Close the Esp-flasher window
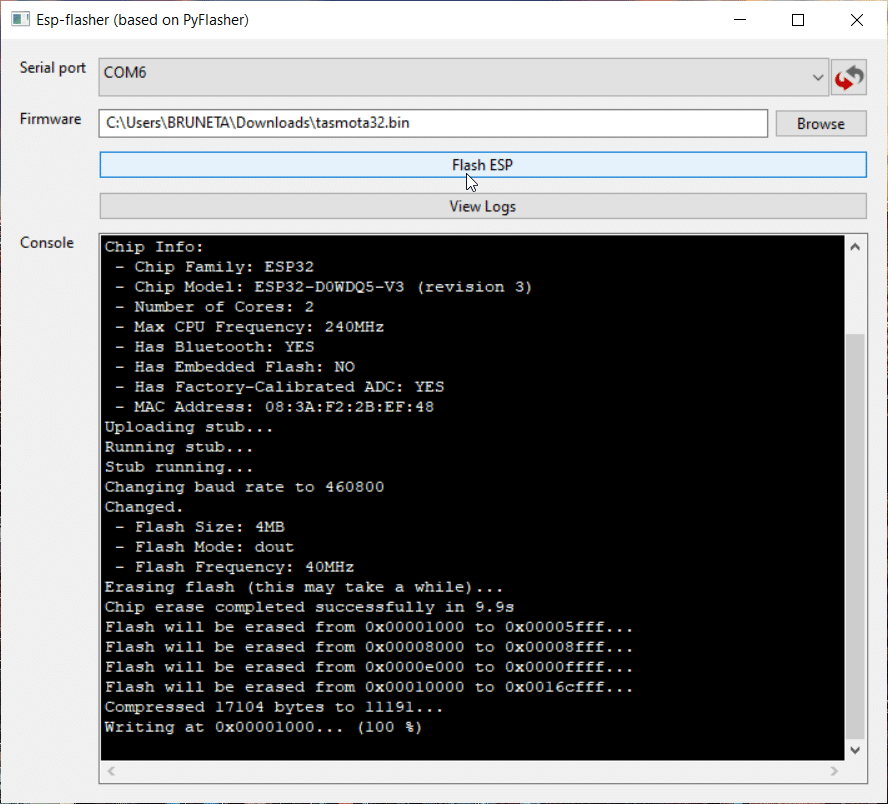Viewport: 888px width, 804px height. click(857, 20)
